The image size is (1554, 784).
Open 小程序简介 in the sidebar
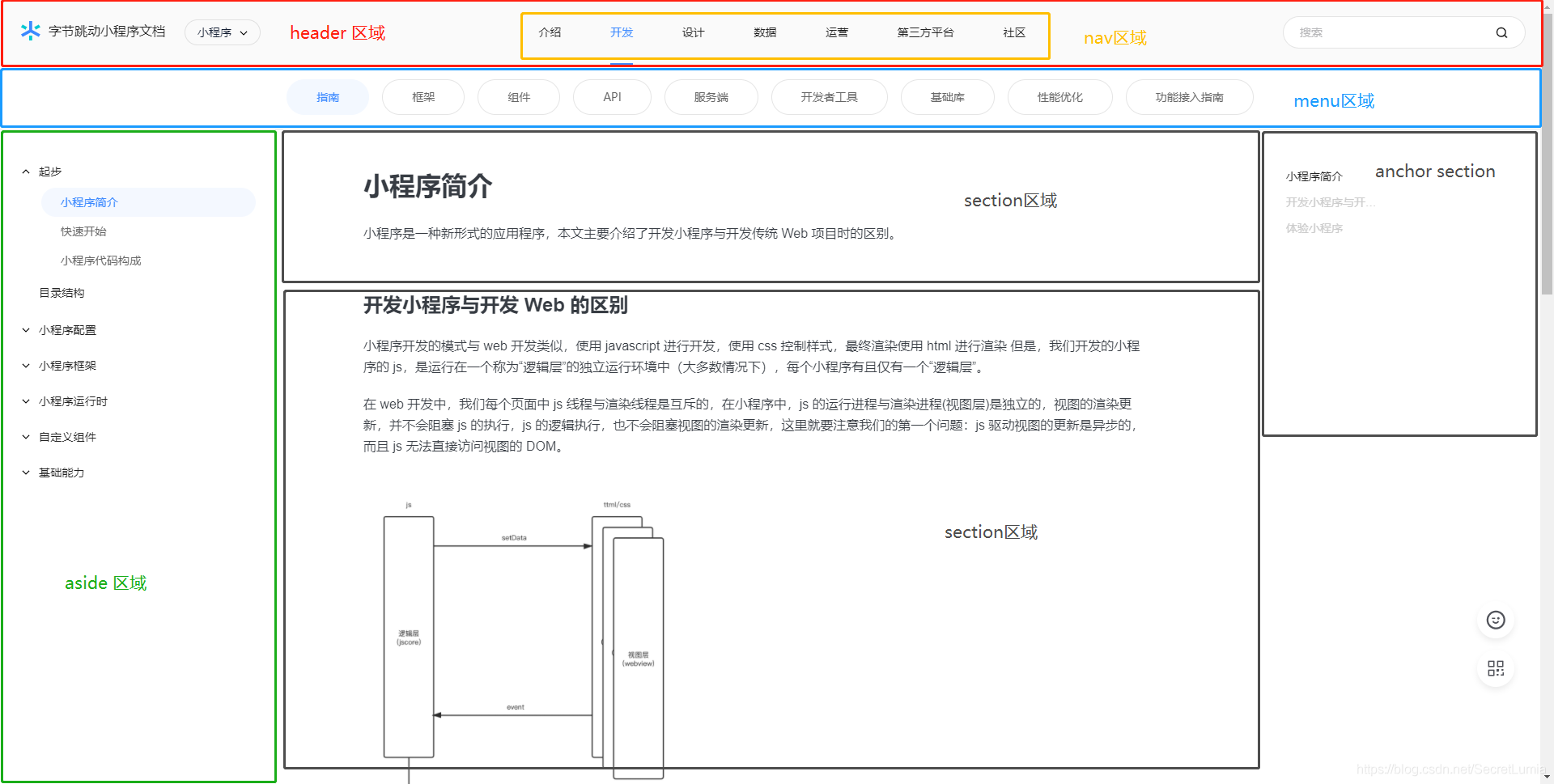148,202
